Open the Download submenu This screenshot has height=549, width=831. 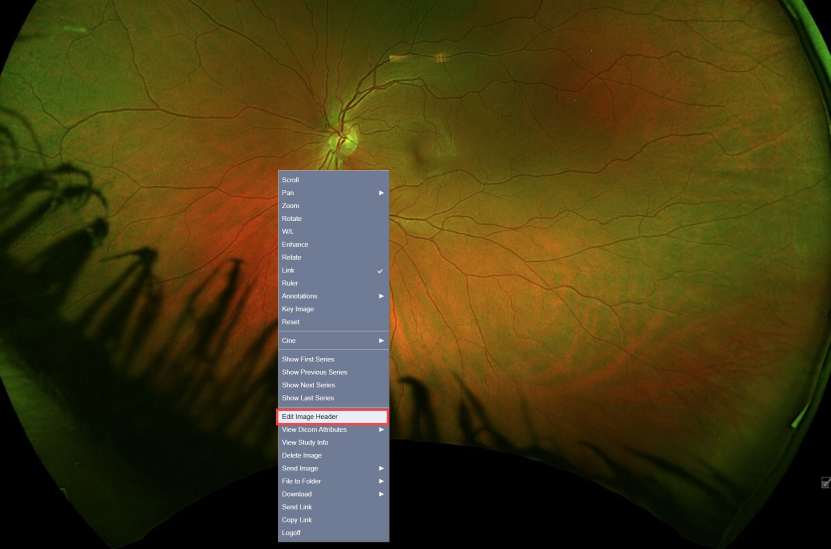coord(332,494)
